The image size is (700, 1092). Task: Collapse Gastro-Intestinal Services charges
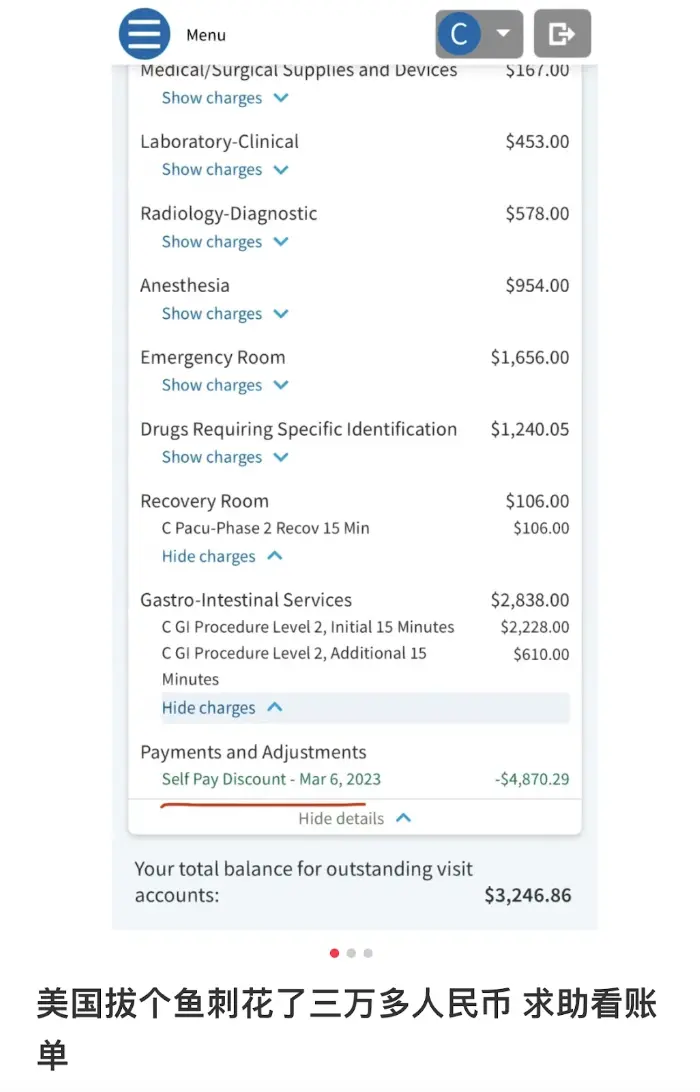pyautogui.click(x=222, y=708)
